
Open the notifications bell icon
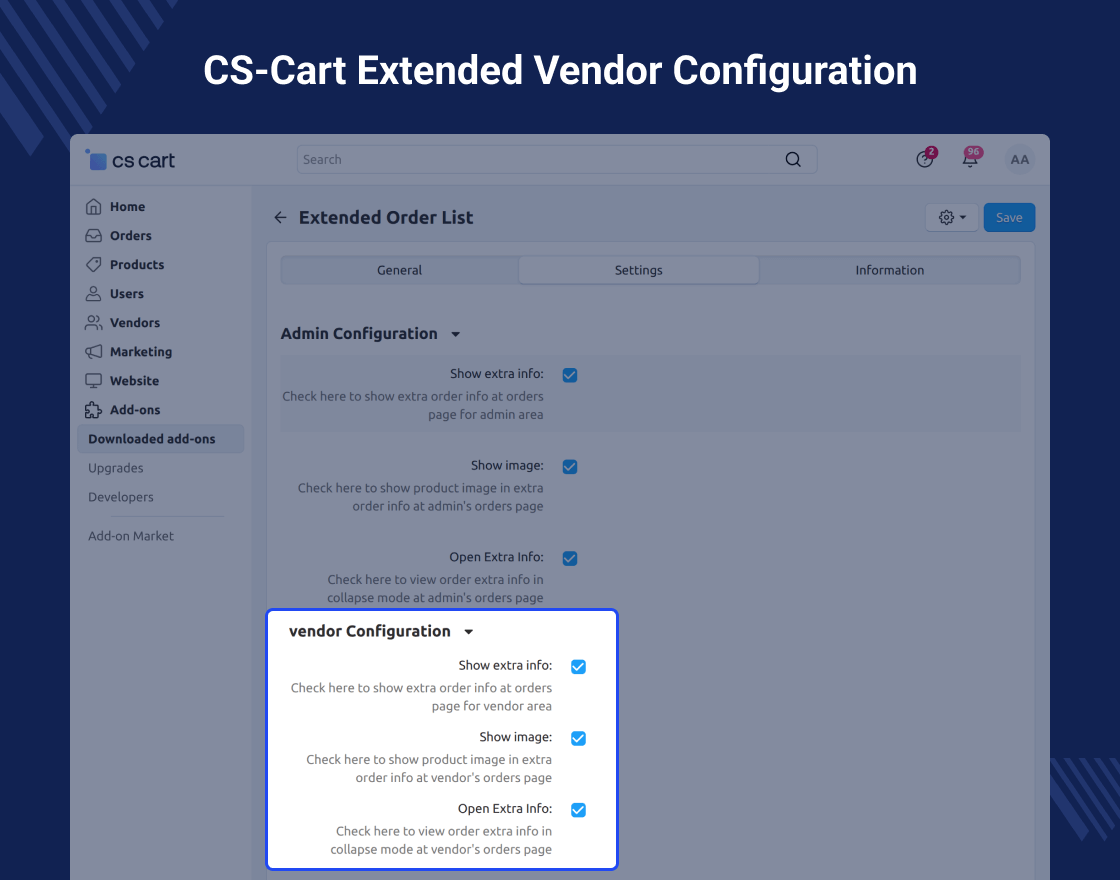tap(970, 159)
